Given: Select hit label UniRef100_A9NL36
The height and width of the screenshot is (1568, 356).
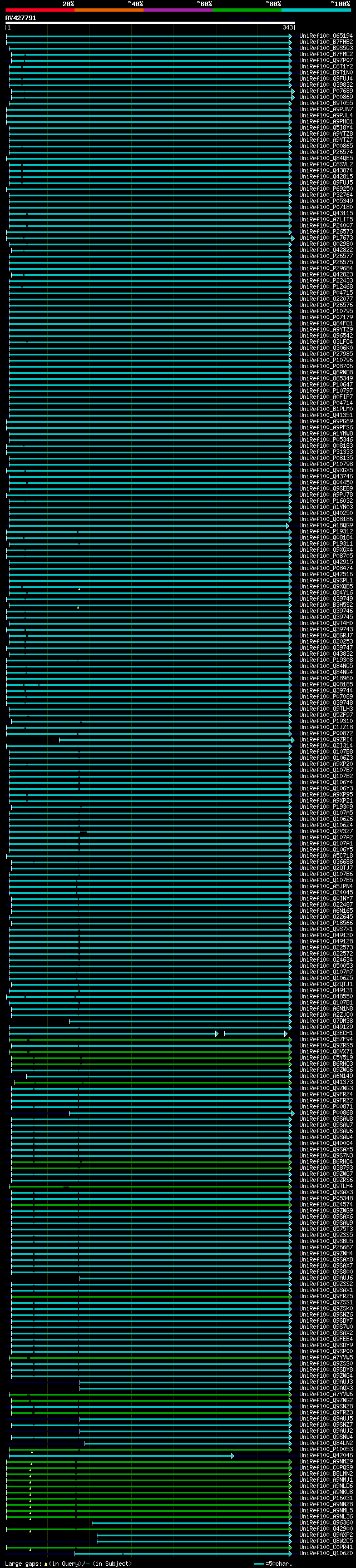Looking at the screenshot, I should point(325,1517).
